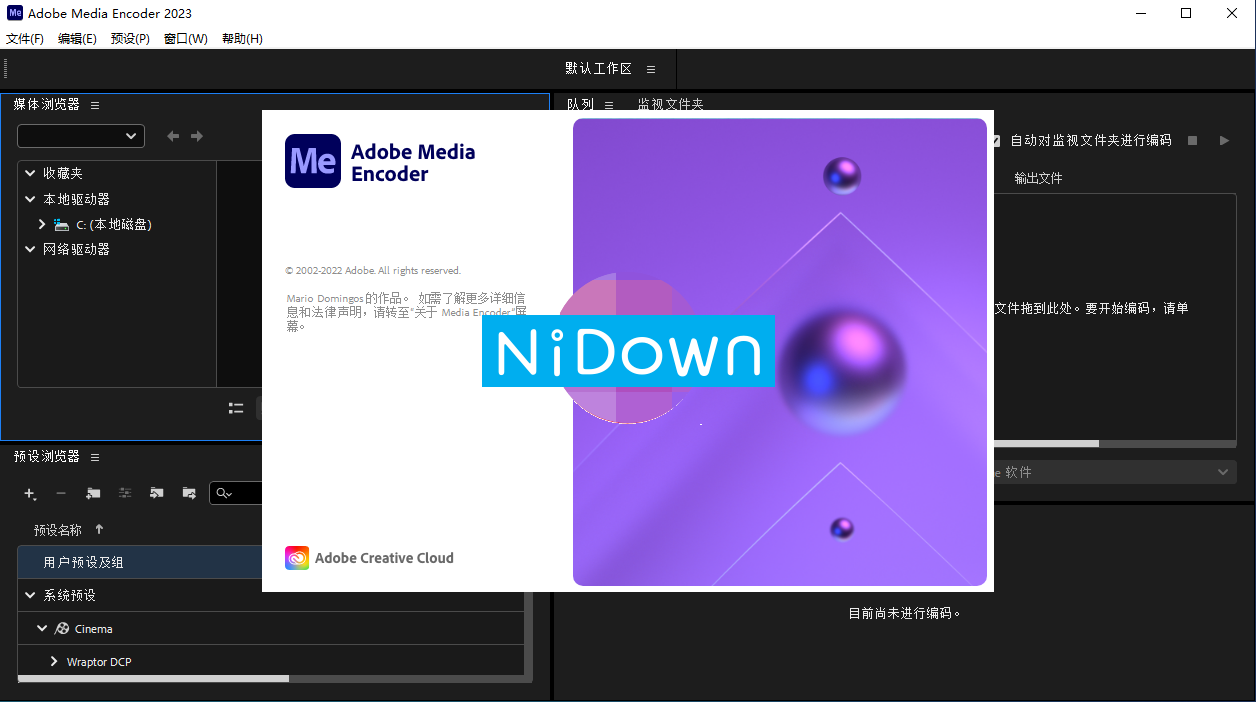
Task: Click the start queue play button
Action: pyautogui.click(x=1224, y=141)
